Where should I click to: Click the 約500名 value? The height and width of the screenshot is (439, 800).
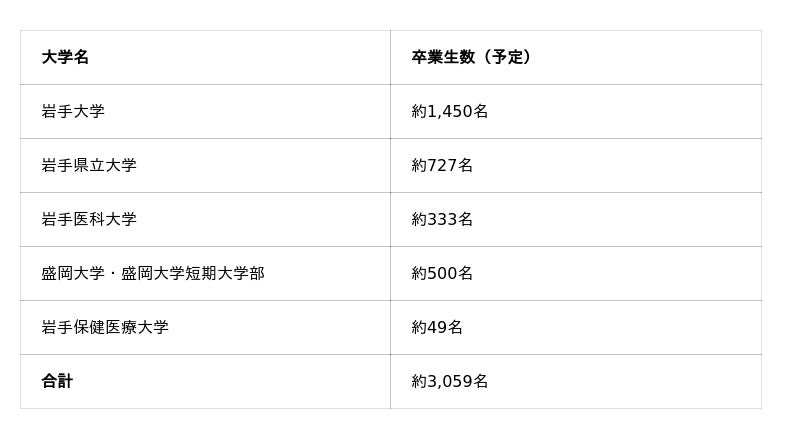[x=442, y=274]
